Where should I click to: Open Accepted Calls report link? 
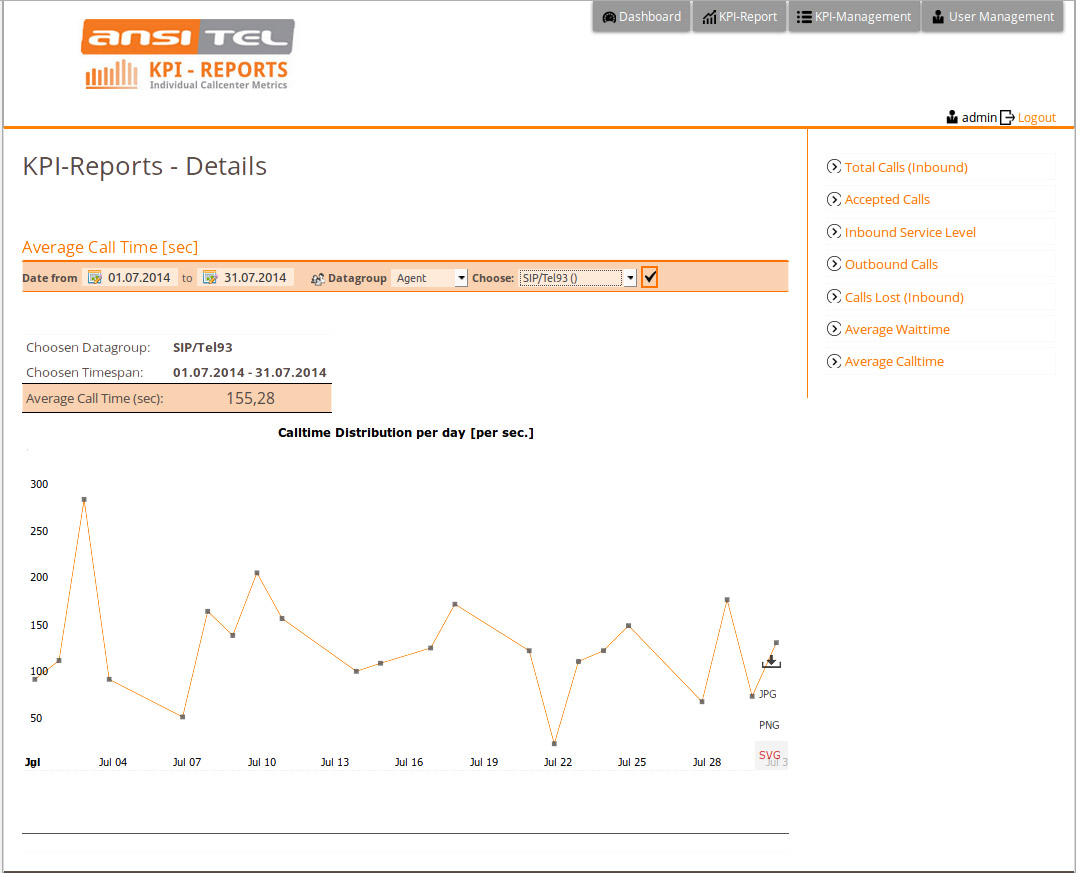point(887,200)
